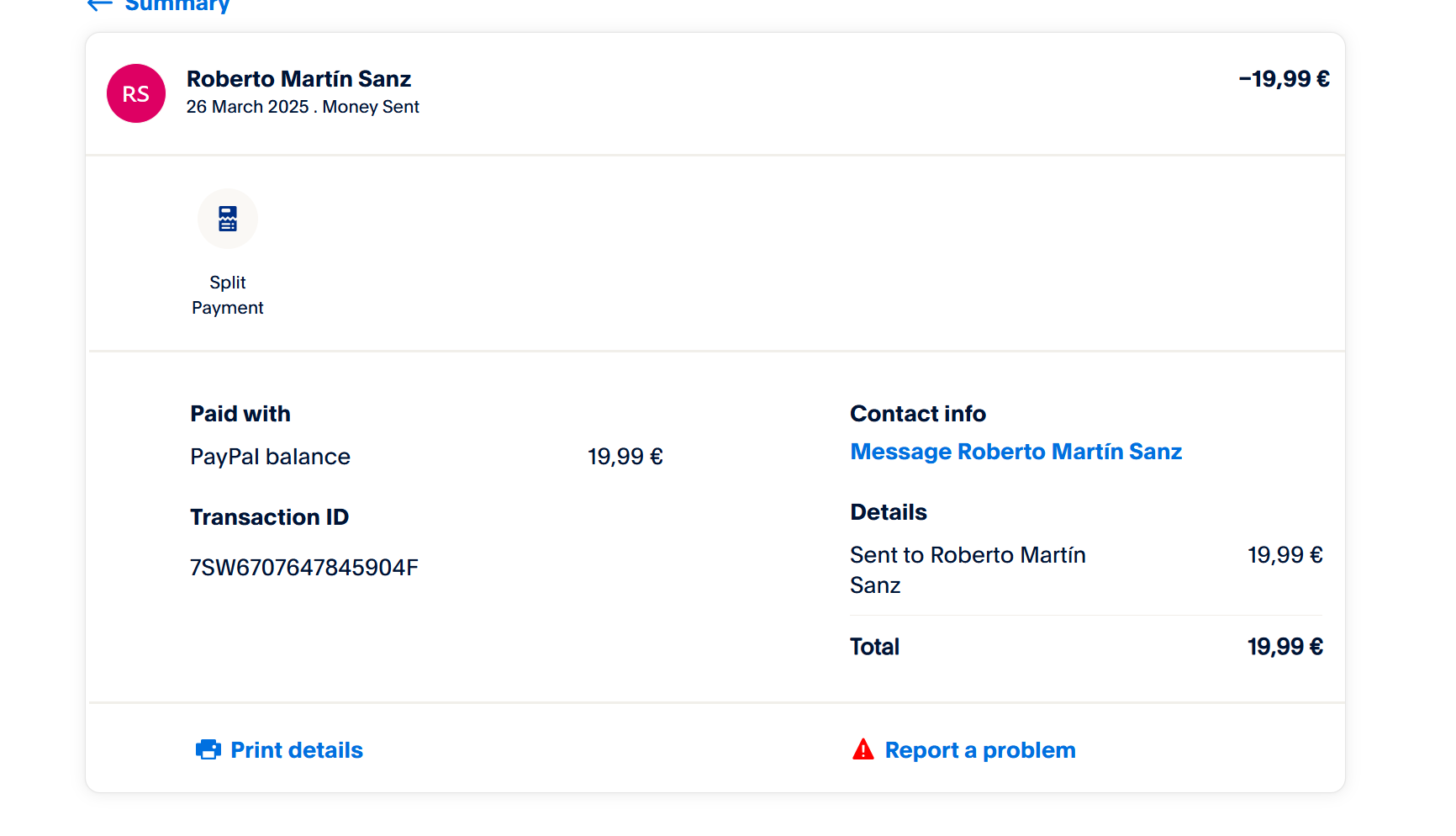Image resolution: width=1456 pixels, height=836 pixels.
Task: Click the Transaction ID heading
Action: click(x=269, y=517)
